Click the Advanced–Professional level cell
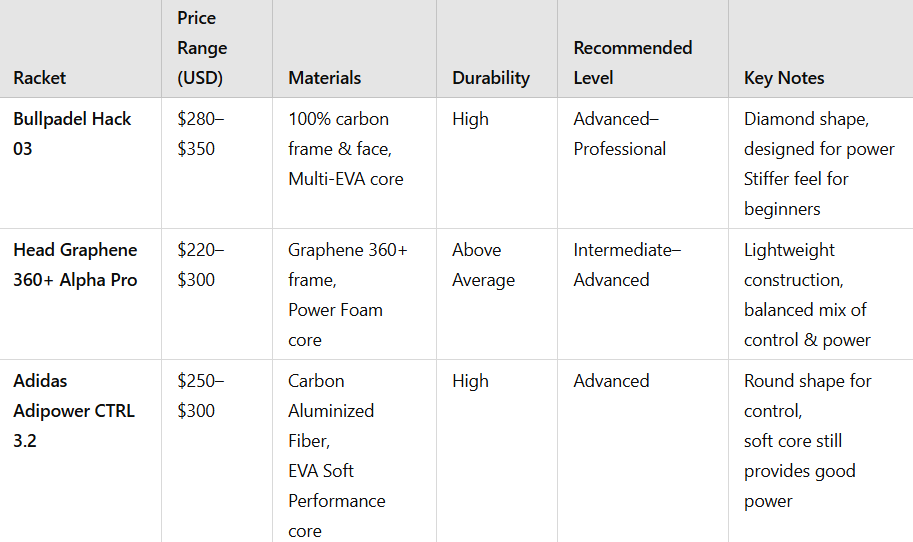913x542 pixels. (x=620, y=134)
